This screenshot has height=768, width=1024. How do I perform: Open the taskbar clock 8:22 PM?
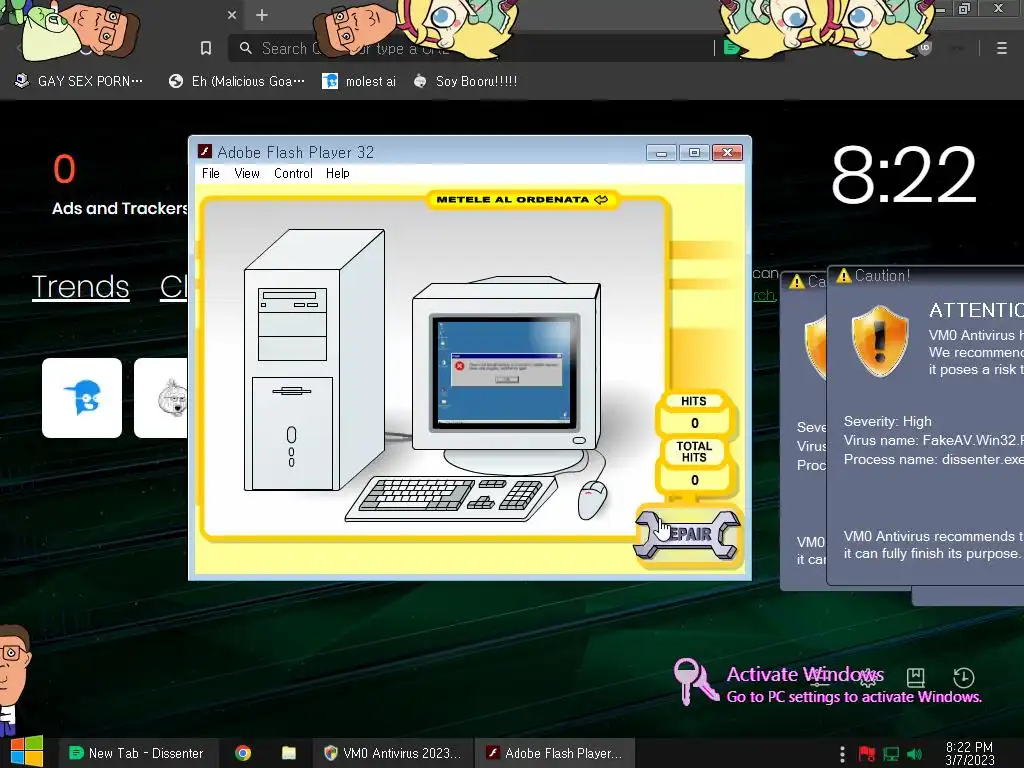point(969,753)
